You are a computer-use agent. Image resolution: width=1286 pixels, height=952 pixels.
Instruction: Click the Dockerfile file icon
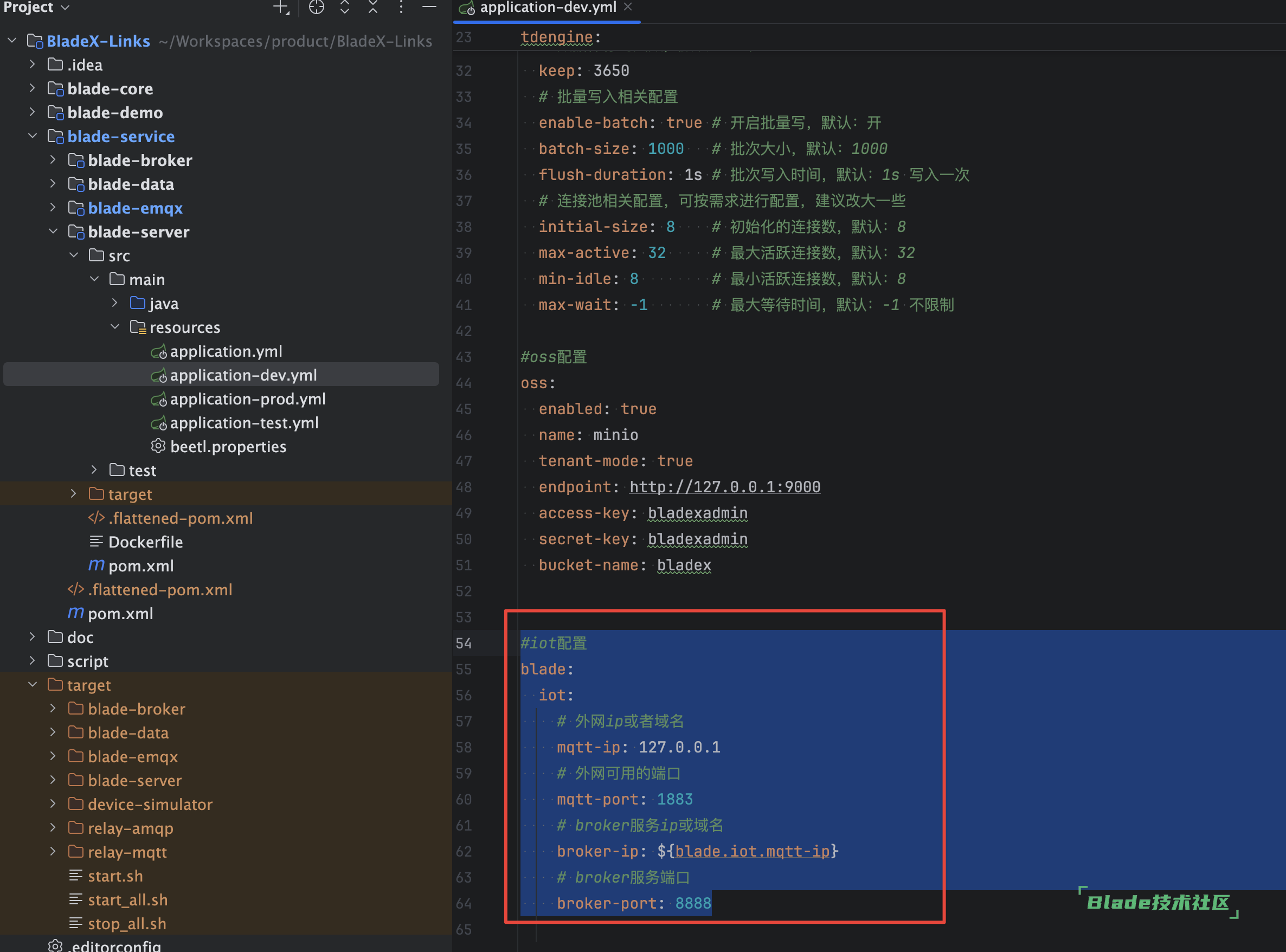(x=96, y=542)
